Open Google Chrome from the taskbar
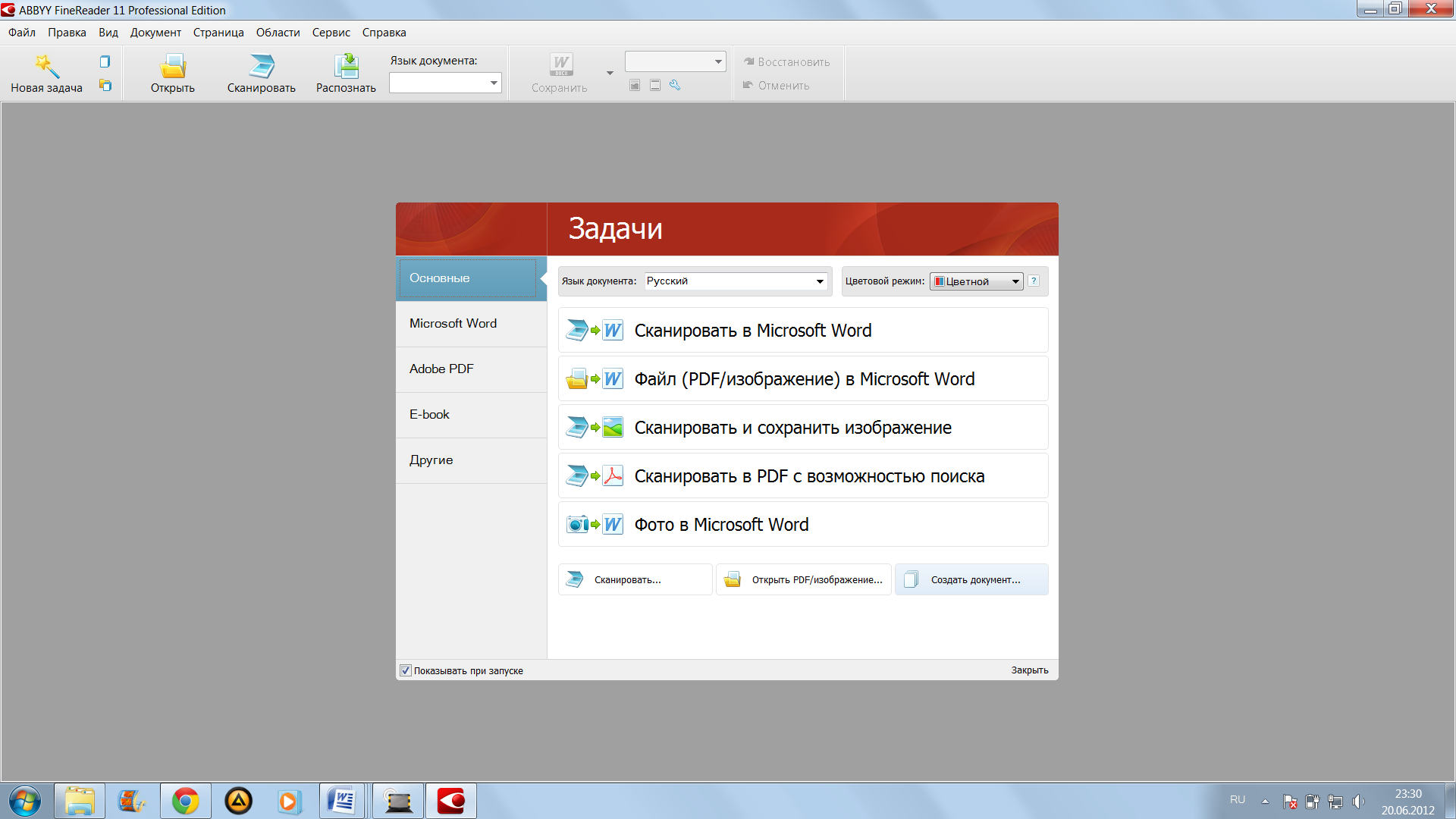This screenshot has width=1456, height=819. tap(186, 801)
